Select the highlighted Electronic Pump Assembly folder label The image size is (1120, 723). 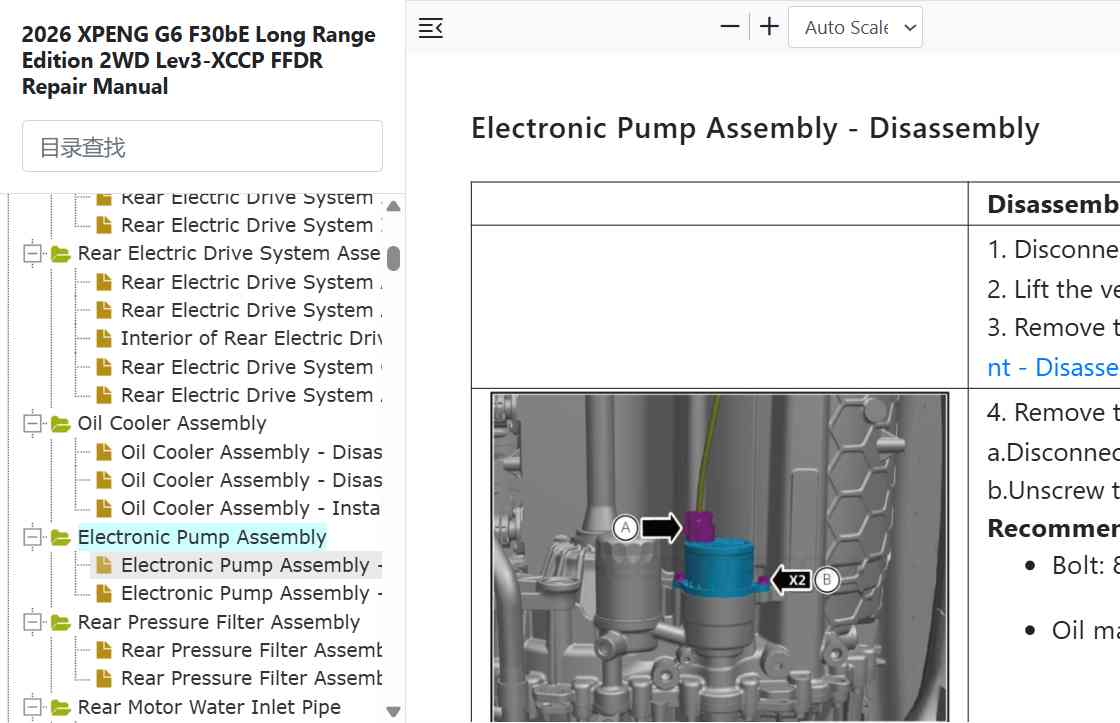(202, 537)
